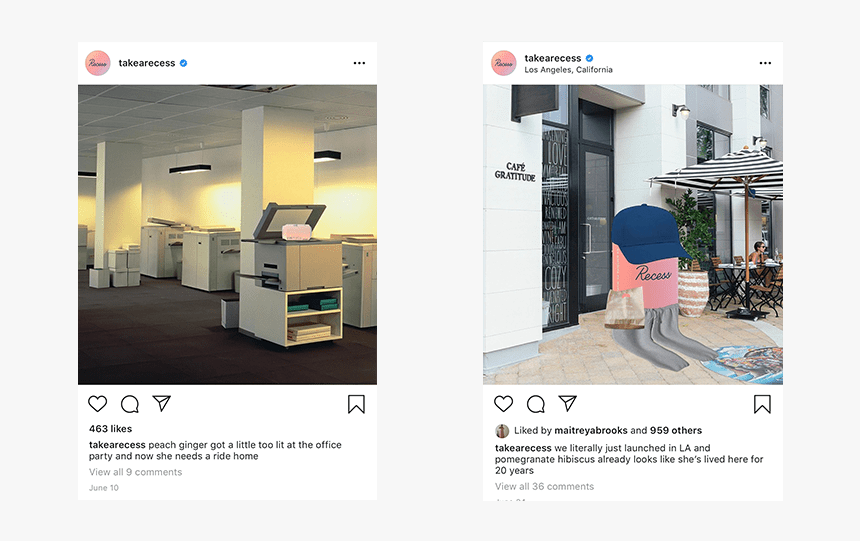Open maitreyabrooks profile from liked by text

591,430
